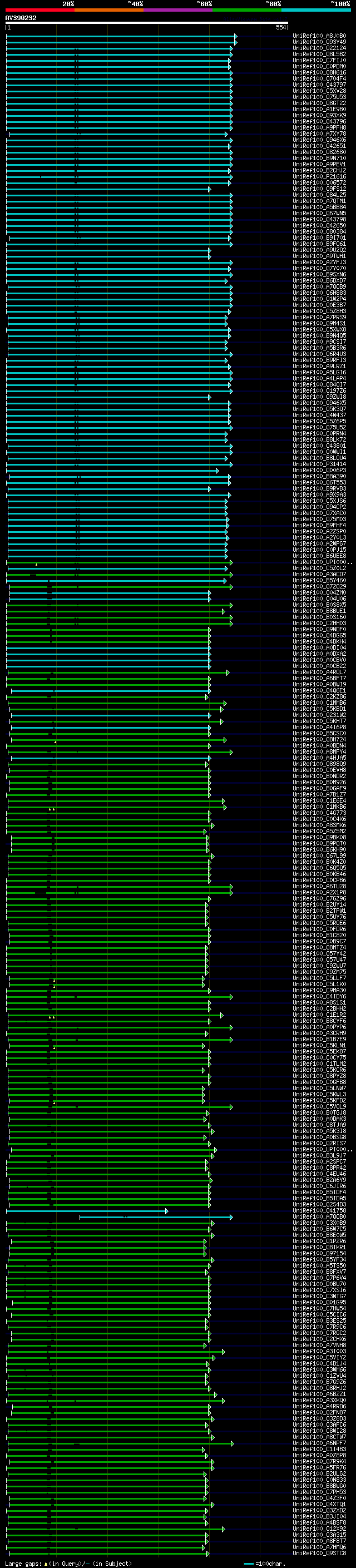
Task: Select the UniRef100_Q67WN5 label
Action: click(x=319, y=213)
